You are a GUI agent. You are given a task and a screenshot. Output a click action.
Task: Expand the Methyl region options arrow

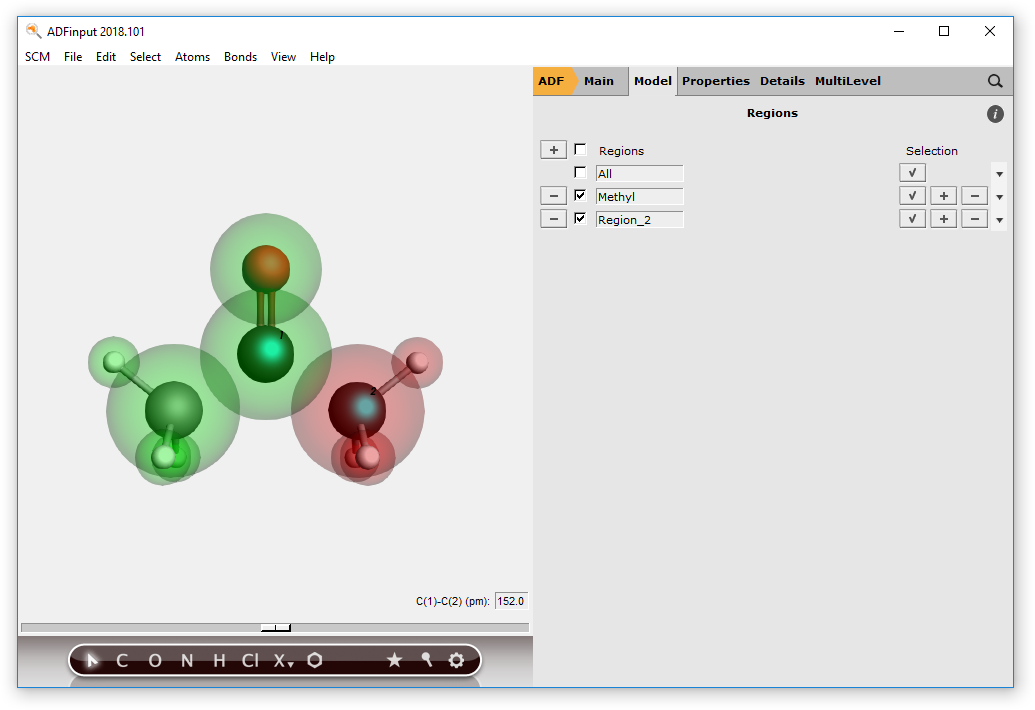pyautogui.click(x=999, y=197)
